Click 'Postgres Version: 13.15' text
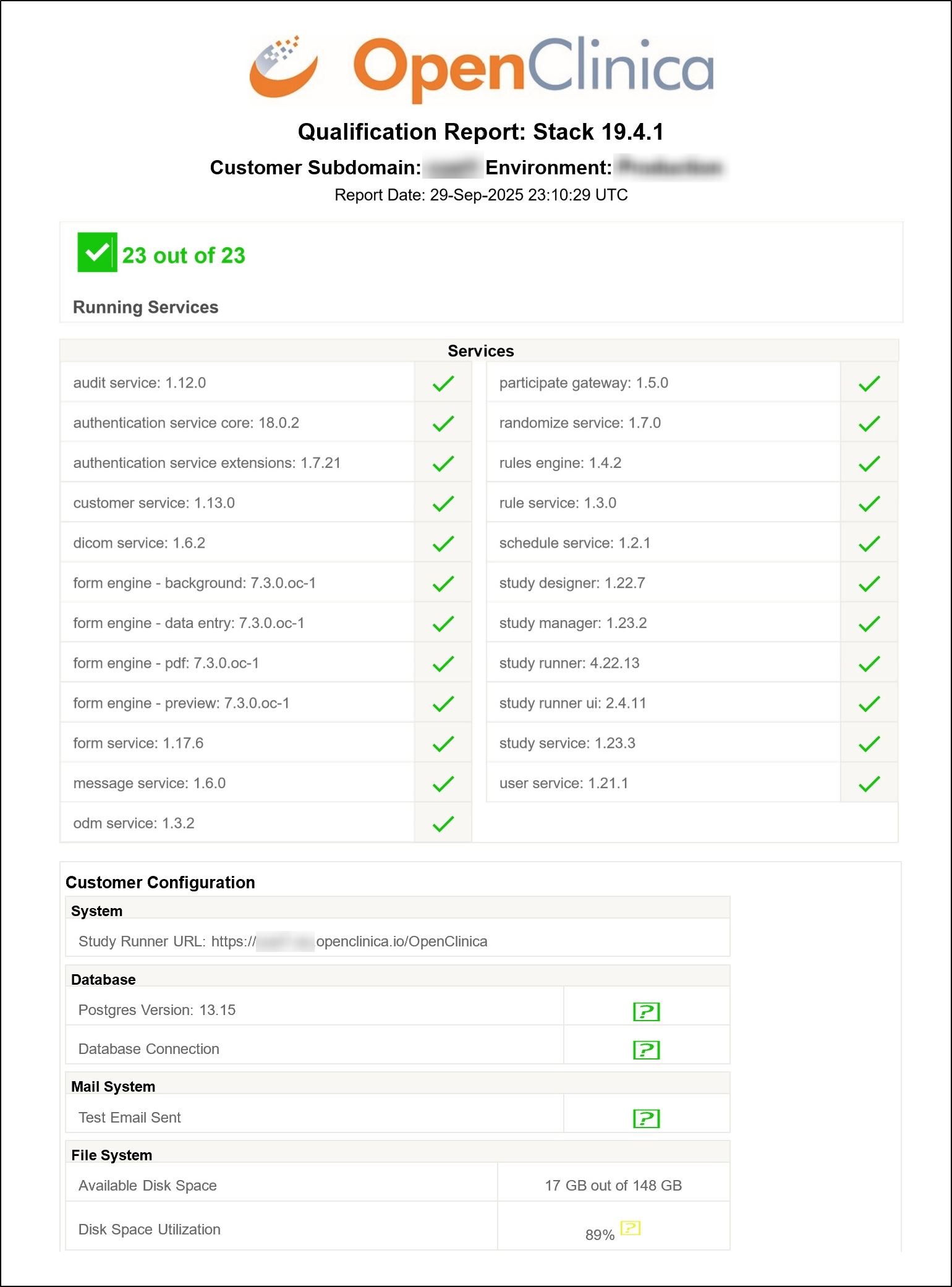Screen dimensions: 952x1287 (157, 1010)
